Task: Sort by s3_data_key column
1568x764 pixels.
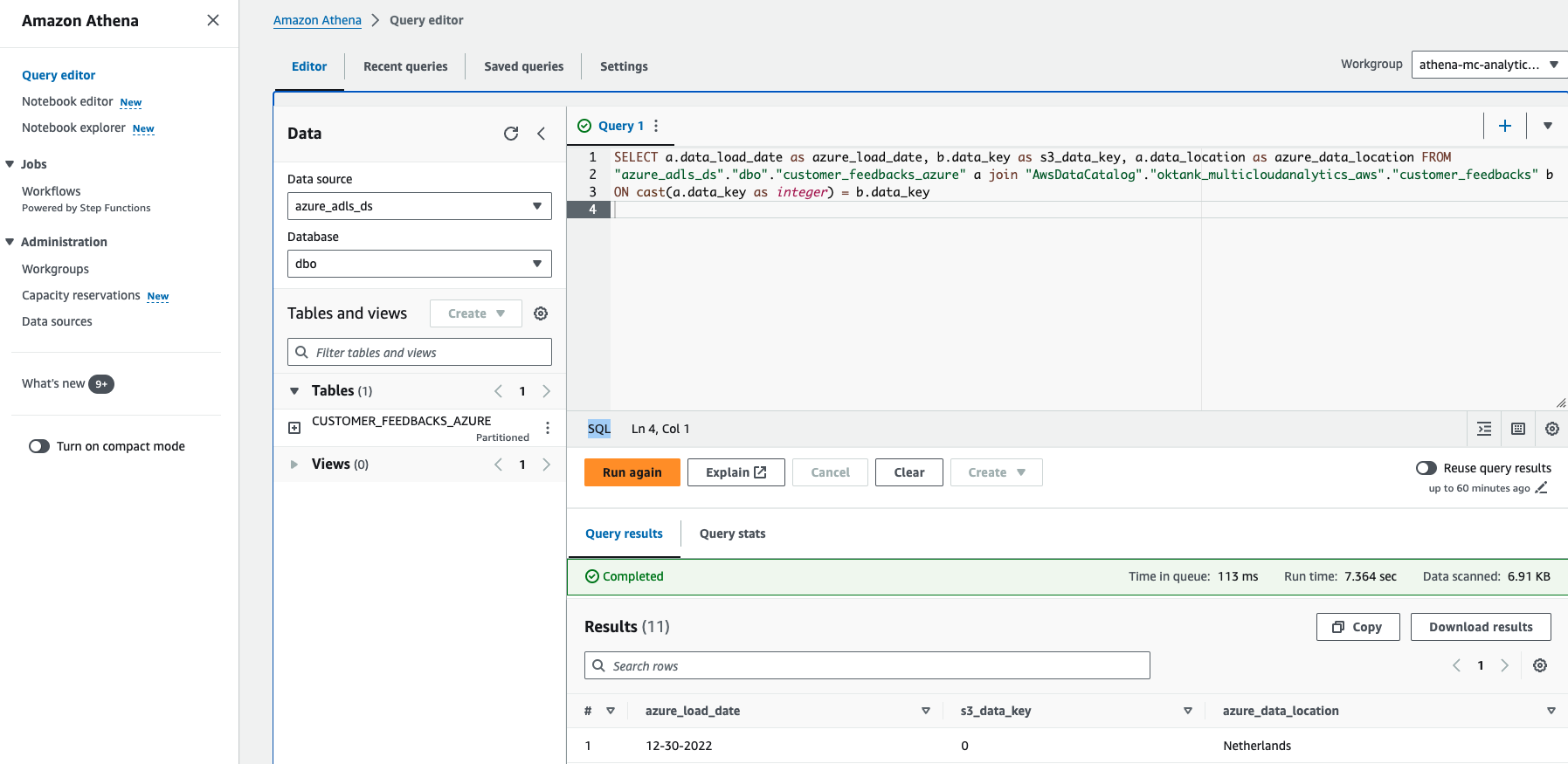Action: click(1188, 711)
